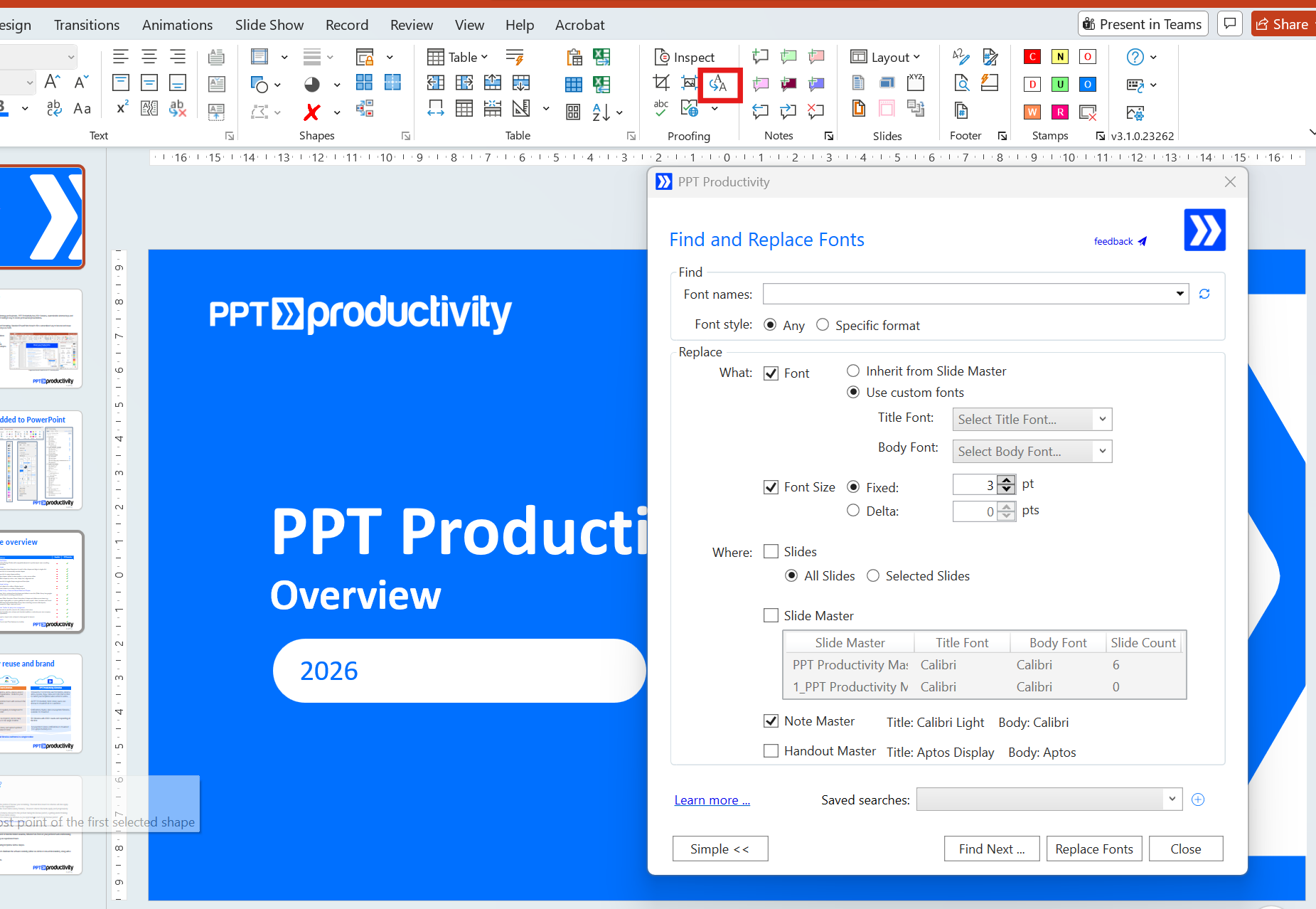The image size is (1316, 909).
Task: Expand the Layout dropdown in Slides group
Action: pyautogui.click(x=885, y=57)
